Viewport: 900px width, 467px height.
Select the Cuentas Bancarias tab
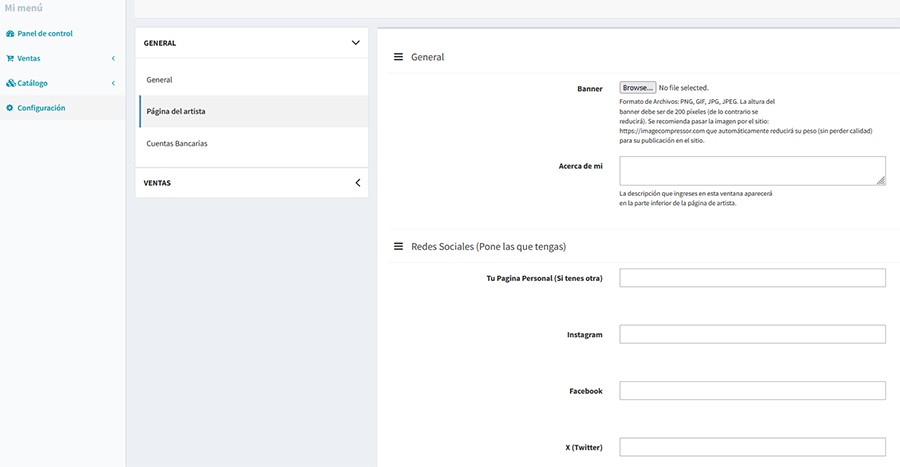point(253,143)
